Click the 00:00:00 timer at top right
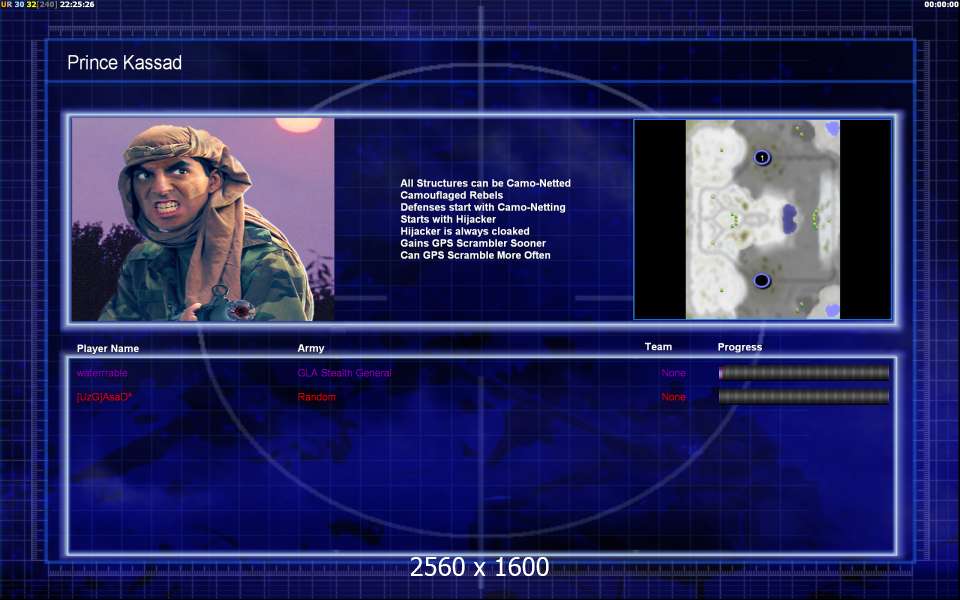Image resolution: width=960 pixels, height=600 pixels. [x=942, y=4]
